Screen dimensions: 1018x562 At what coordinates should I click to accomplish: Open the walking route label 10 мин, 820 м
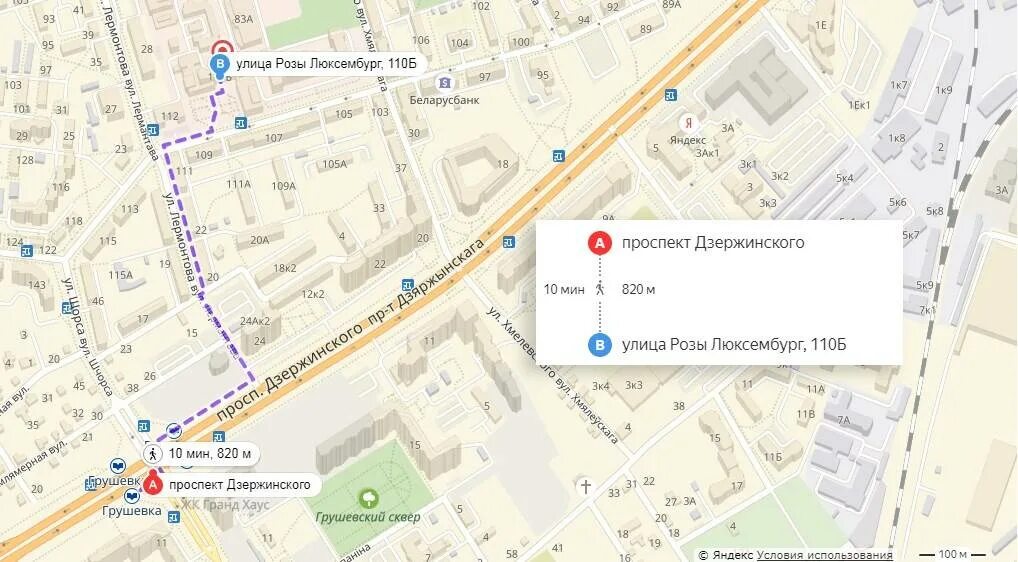point(201,454)
